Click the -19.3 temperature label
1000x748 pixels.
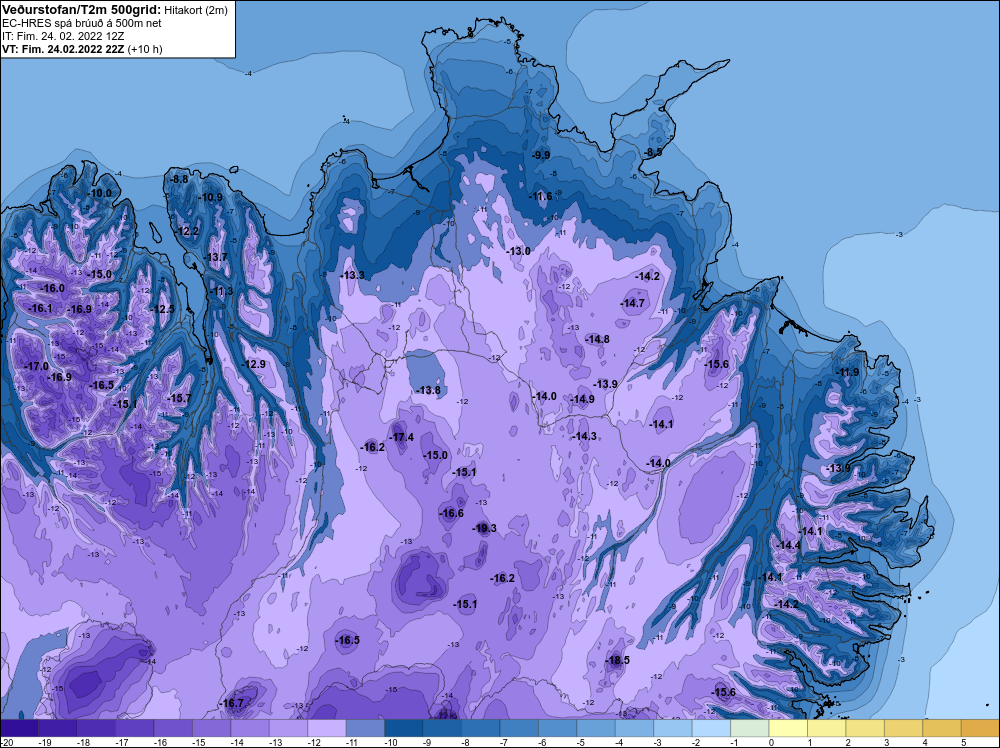[485, 528]
